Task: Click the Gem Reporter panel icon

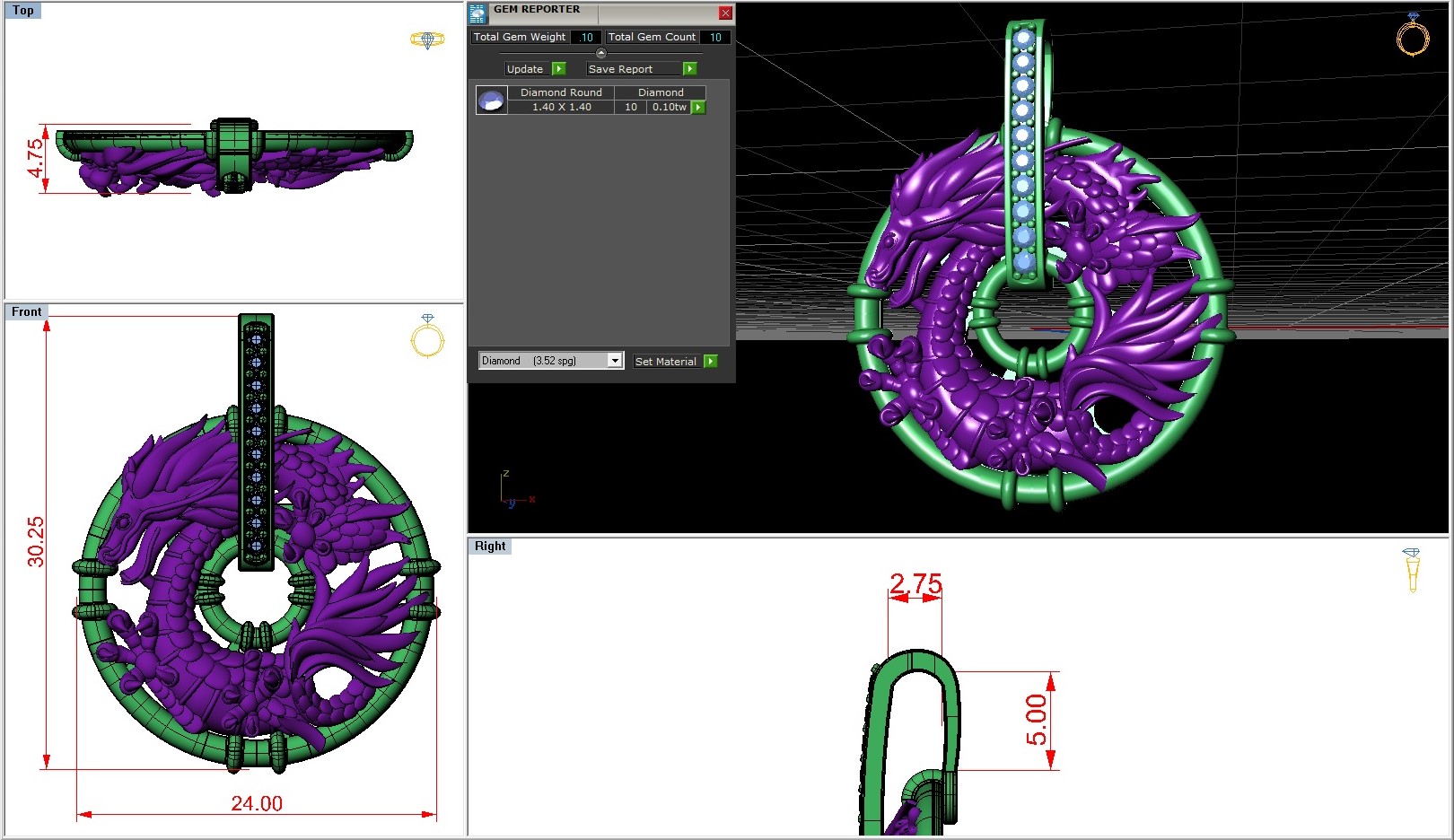Action: pos(477,13)
